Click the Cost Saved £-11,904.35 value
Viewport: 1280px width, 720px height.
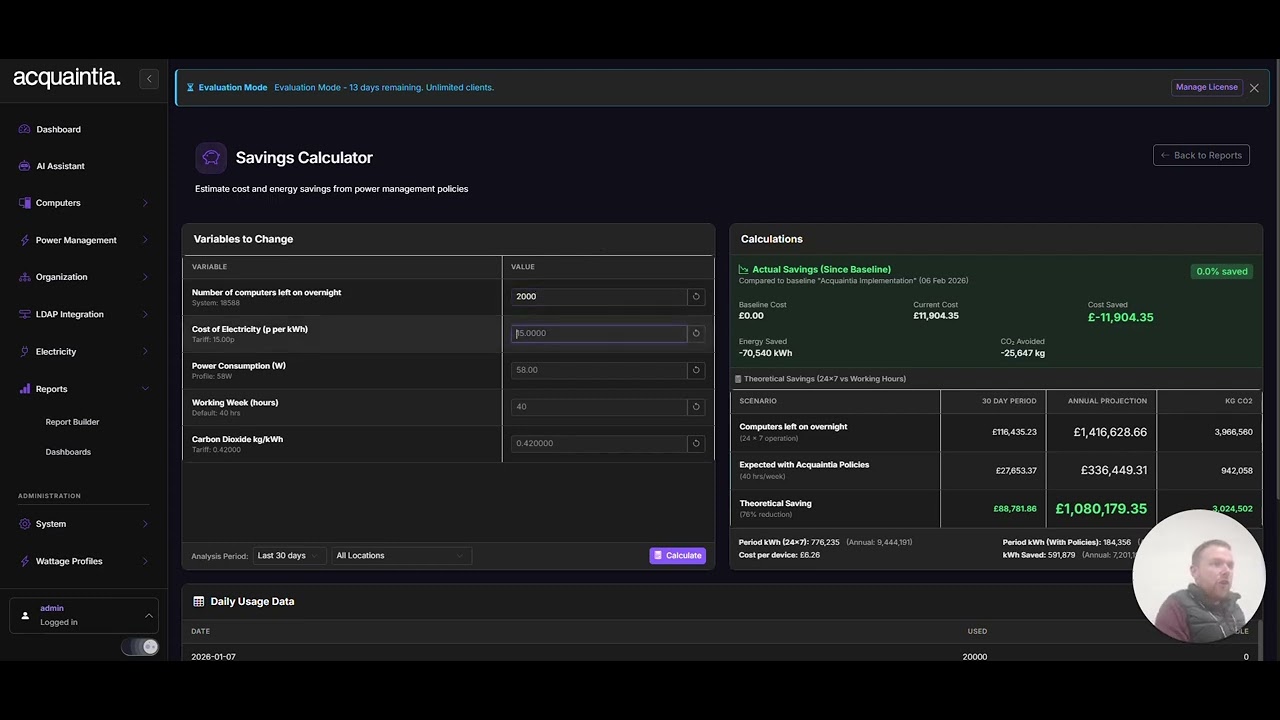coord(1120,317)
